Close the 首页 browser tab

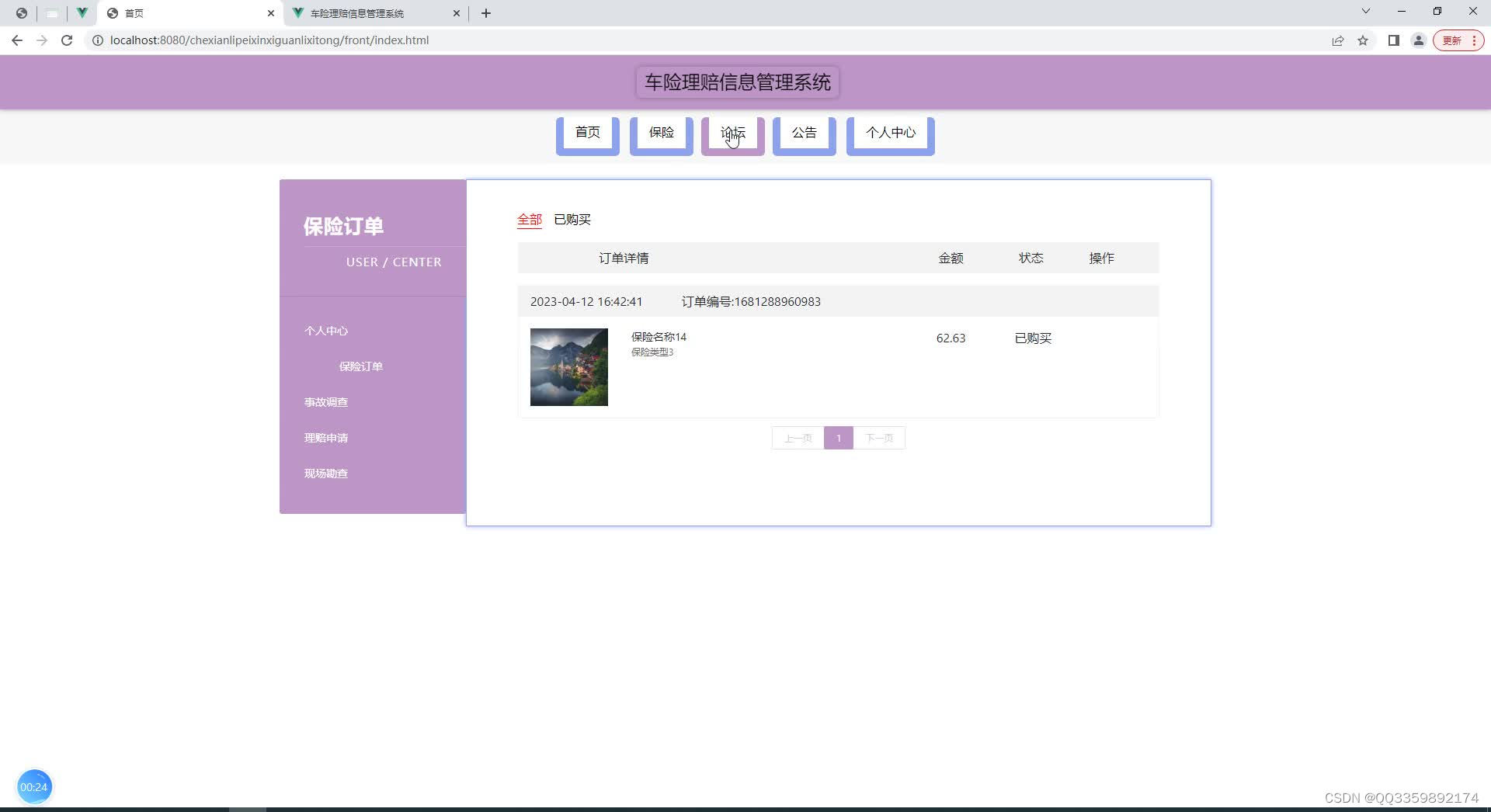click(x=271, y=13)
